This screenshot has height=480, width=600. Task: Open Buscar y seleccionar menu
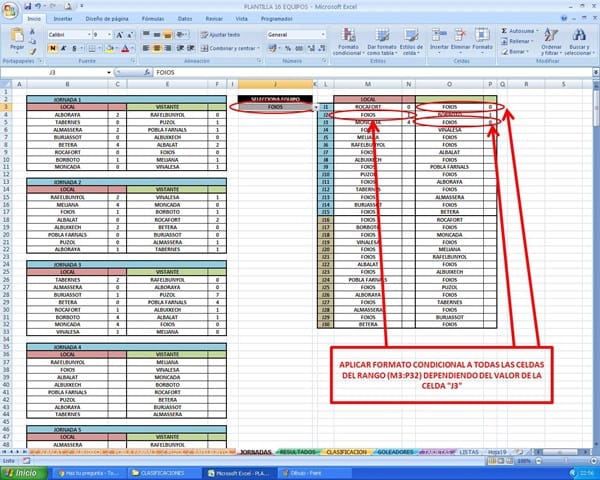point(579,41)
